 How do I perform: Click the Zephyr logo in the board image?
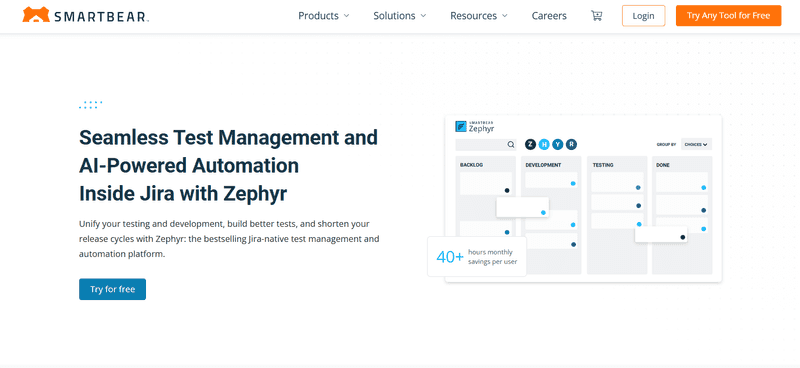point(474,127)
